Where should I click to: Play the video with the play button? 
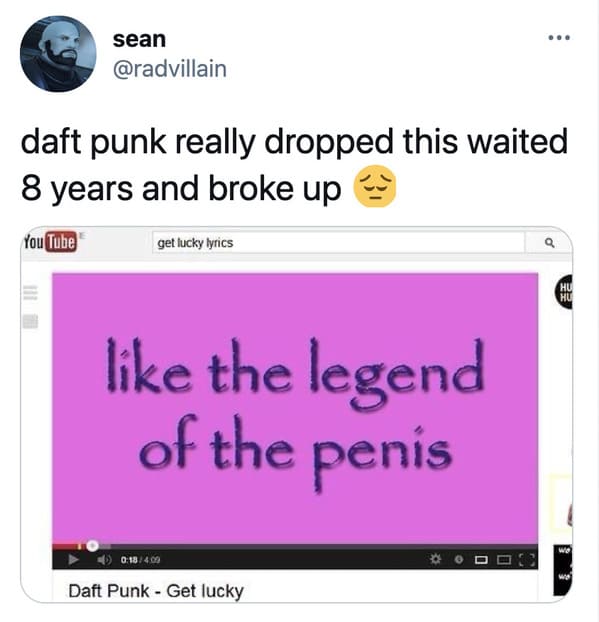click(x=73, y=559)
